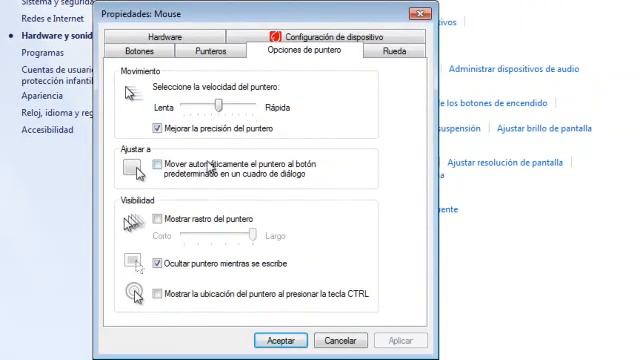Switch to the Botones tab
The width and height of the screenshot is (640, 360).
pos(139,51)
